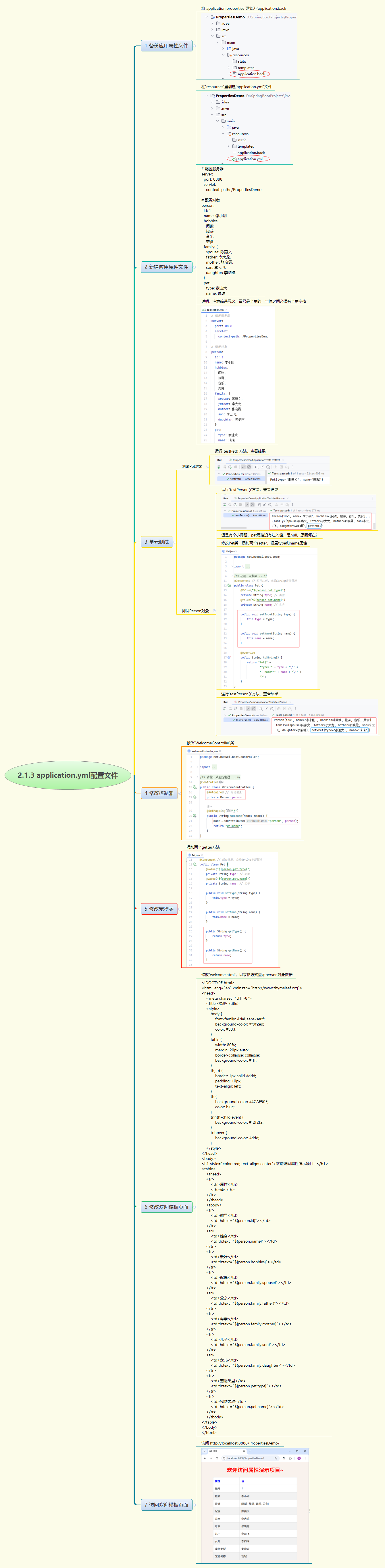Open the tab search dropdown in the browser

click(205, 1451)
